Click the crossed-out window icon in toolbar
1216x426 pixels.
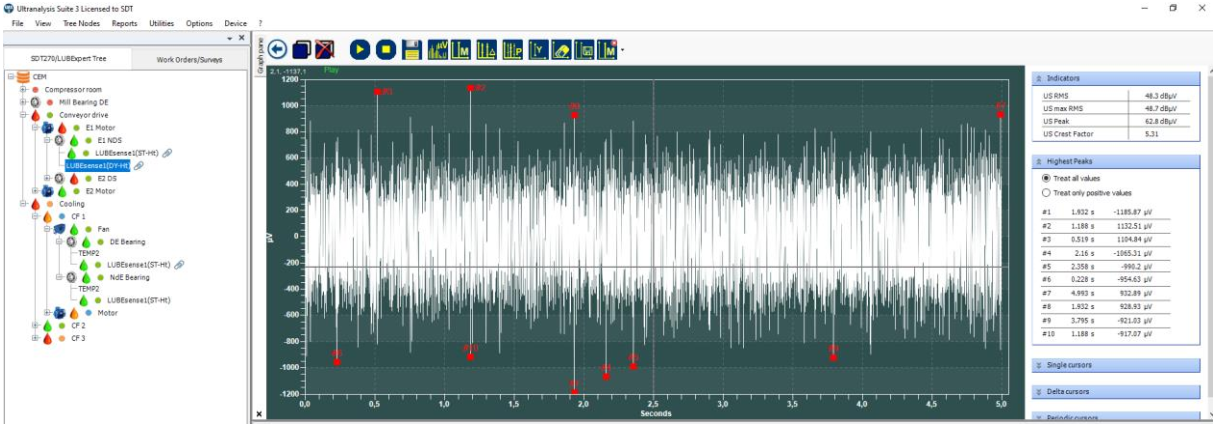pos(325,49)
